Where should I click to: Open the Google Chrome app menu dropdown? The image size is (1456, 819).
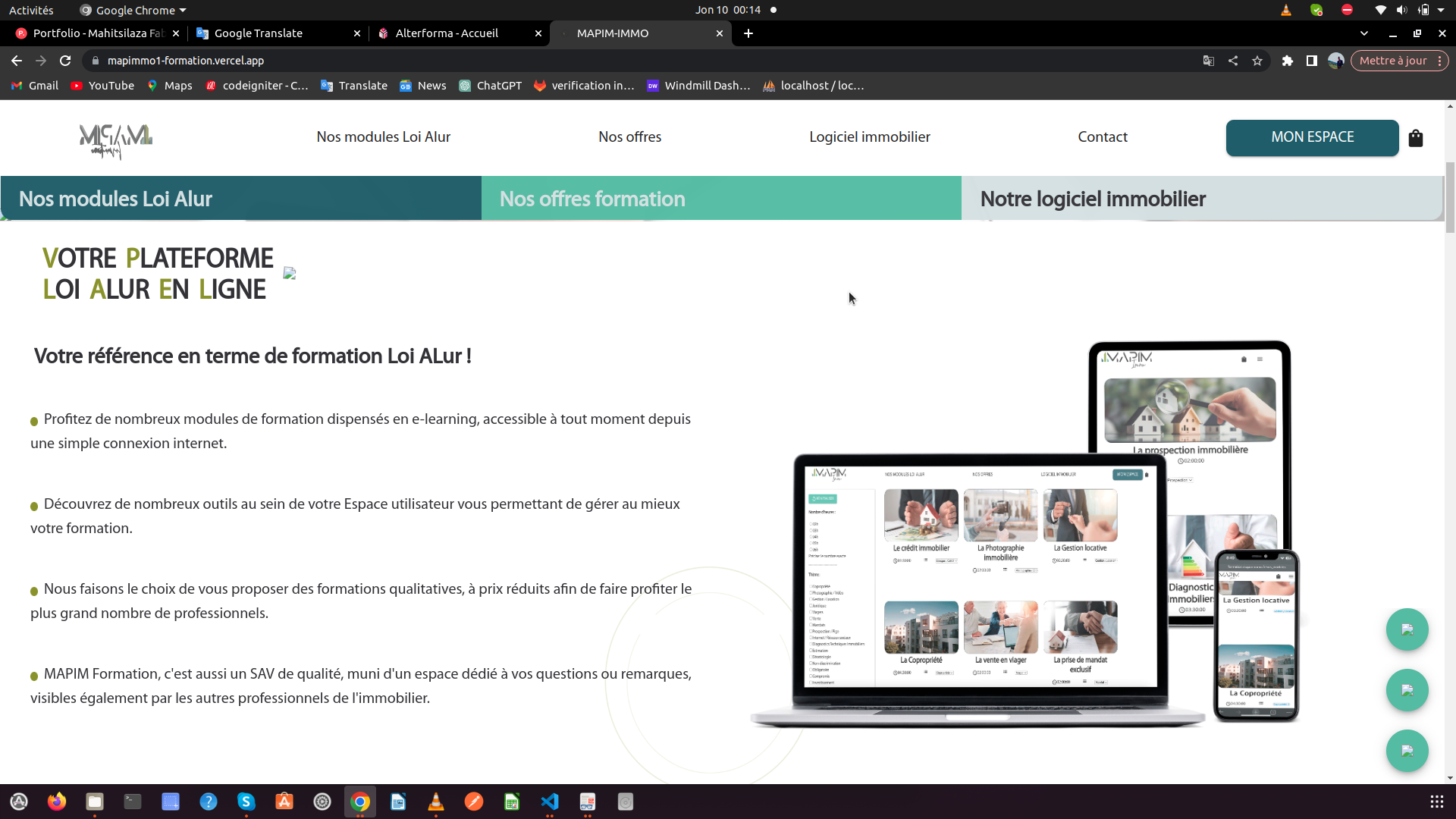[133, 10]
